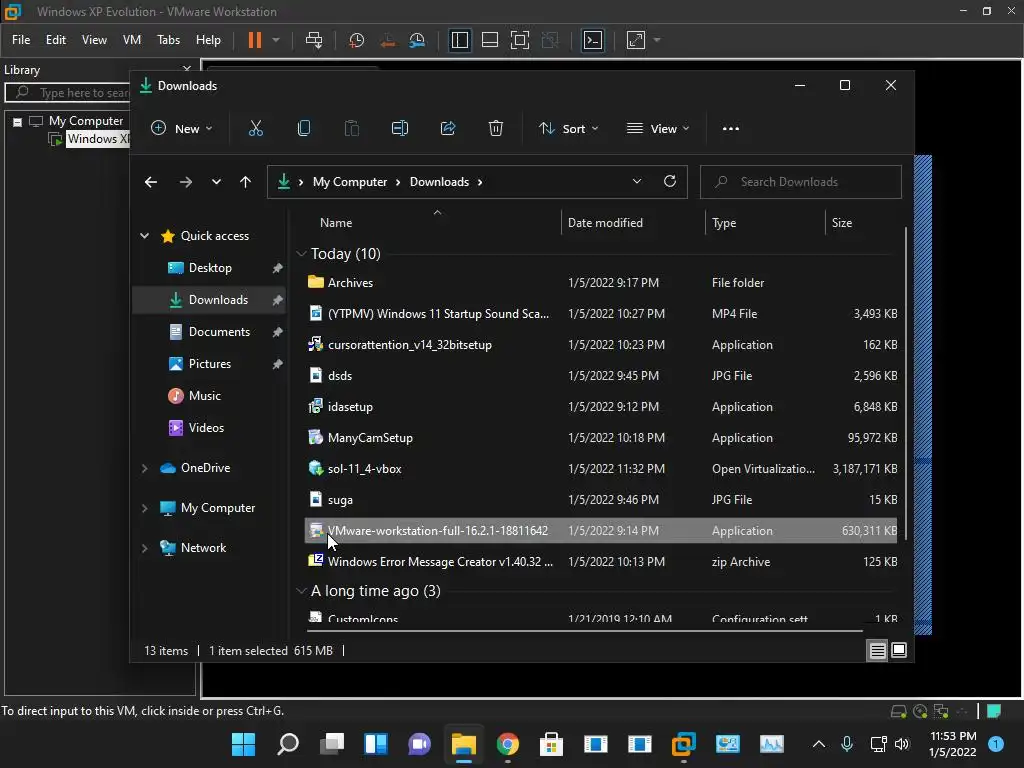Select Music in navigation pane
This screenshot has width=1024, height=768.
204,396
